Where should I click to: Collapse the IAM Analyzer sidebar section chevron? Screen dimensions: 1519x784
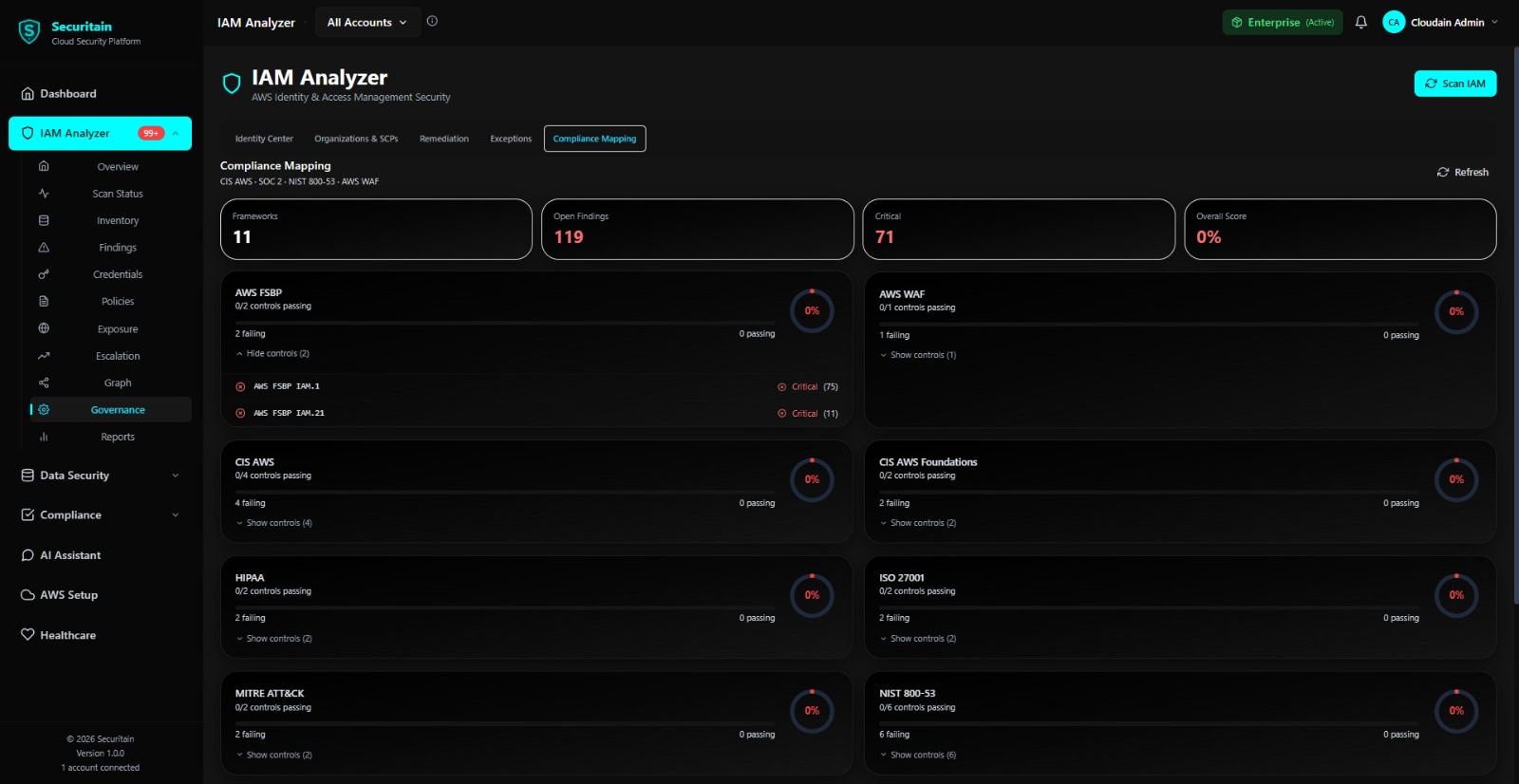point(176,133)
